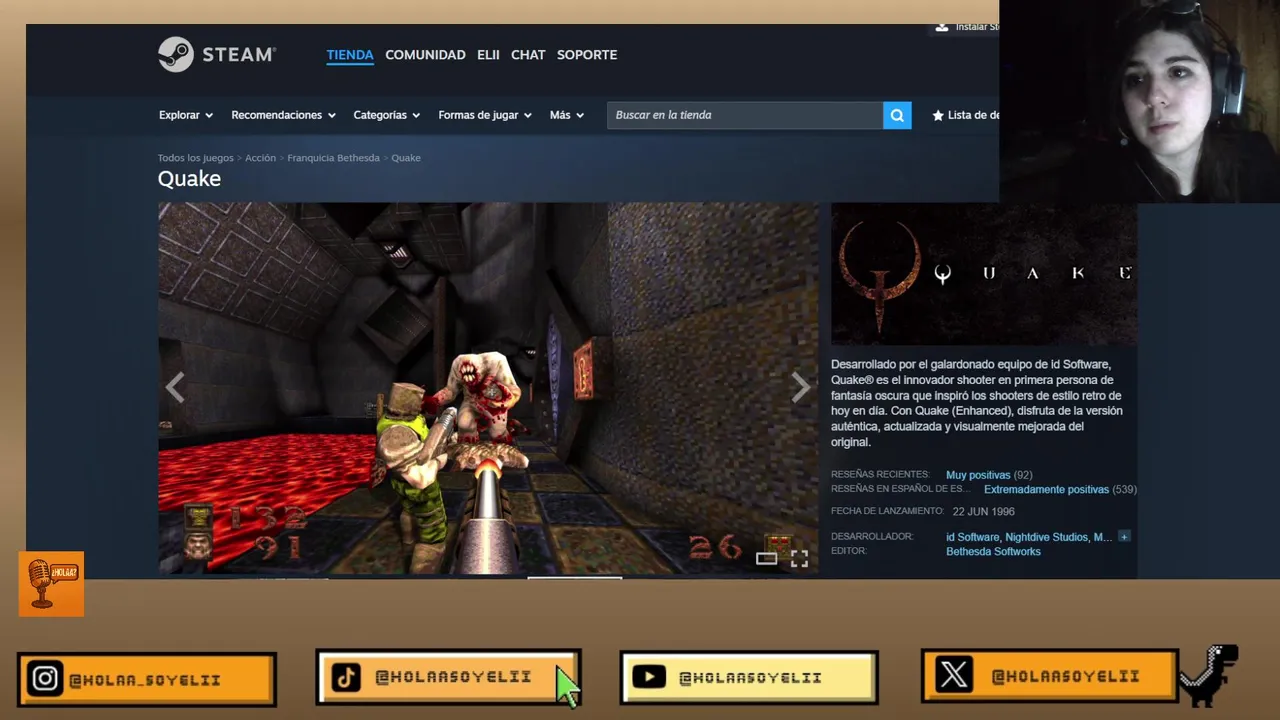Toggle fullscreen on the media viewer

[x=799, y=559]
